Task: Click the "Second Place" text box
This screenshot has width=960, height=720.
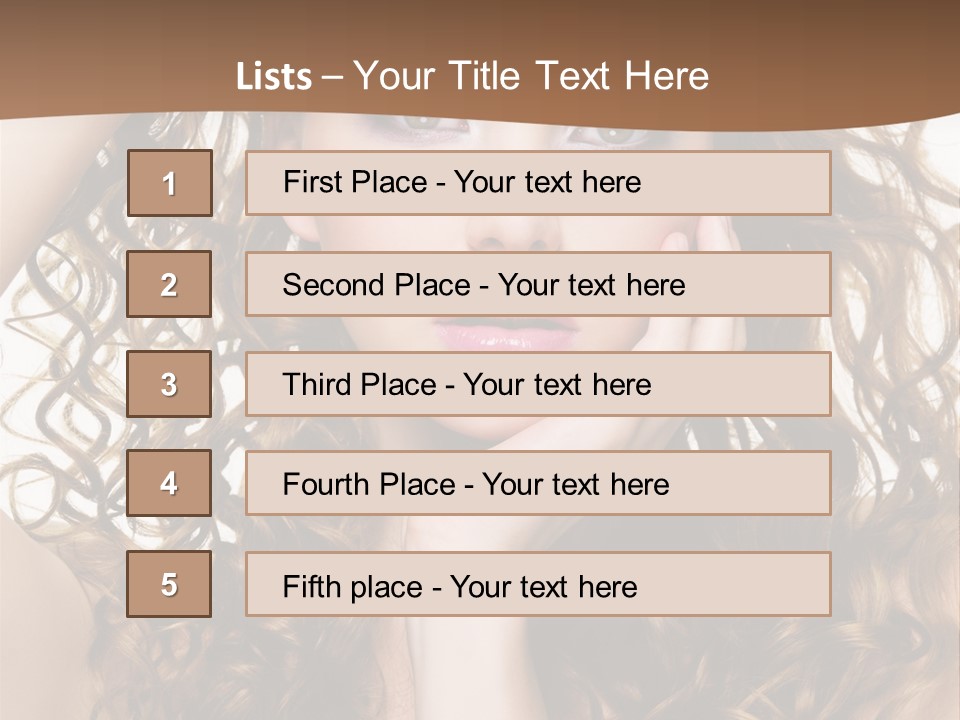Action: tap(538, 284)
